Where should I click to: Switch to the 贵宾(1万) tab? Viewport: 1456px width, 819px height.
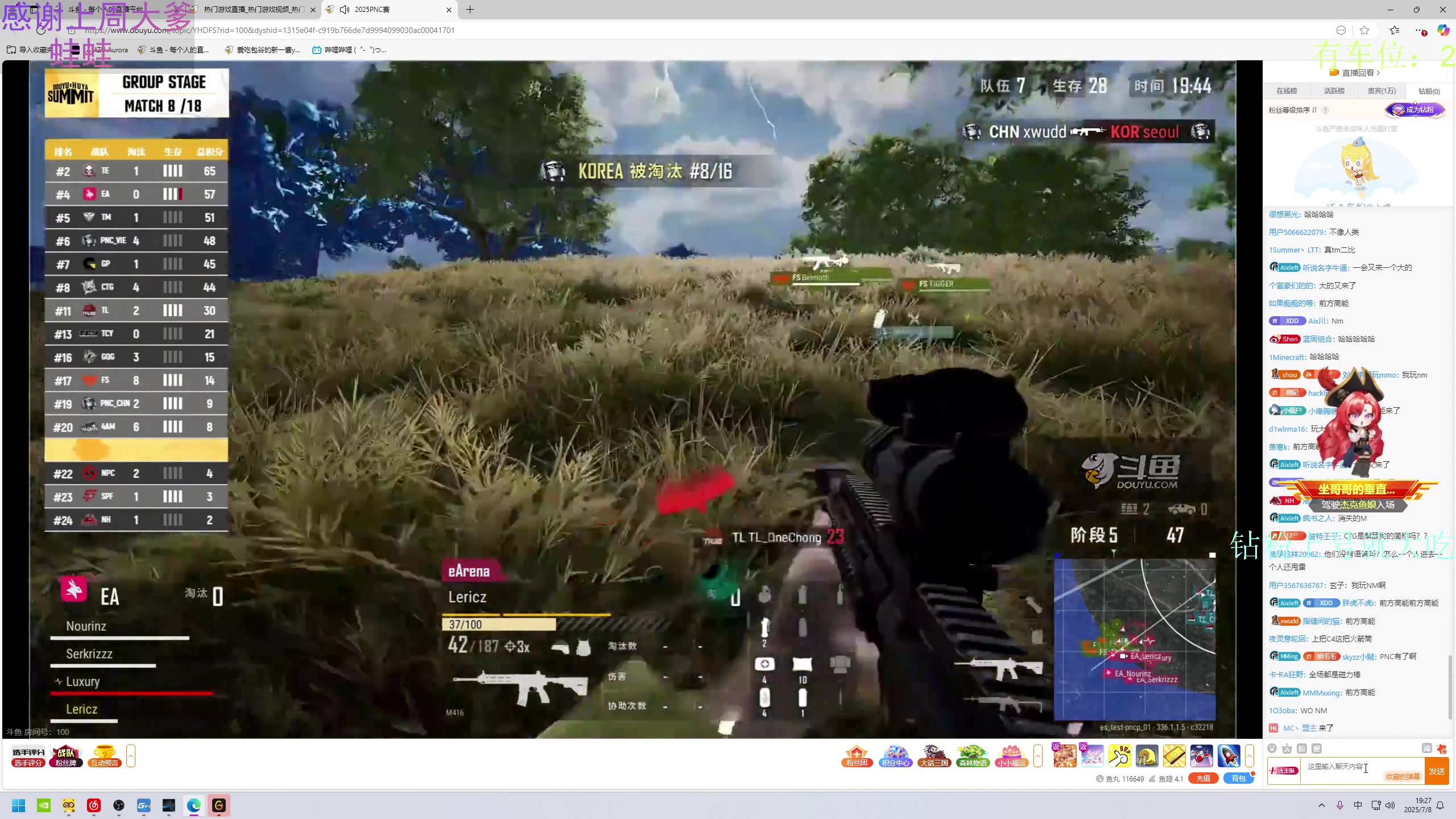coord(1381,91)
